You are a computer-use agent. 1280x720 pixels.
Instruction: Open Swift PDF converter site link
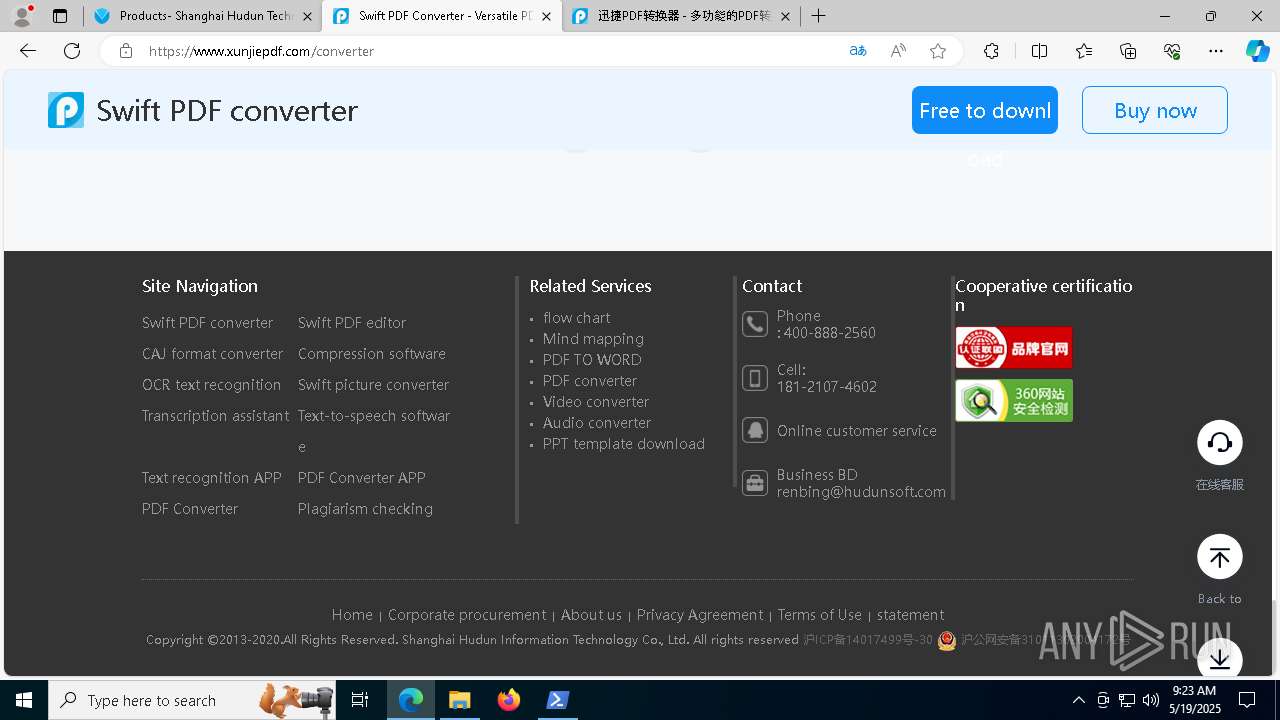207,323
